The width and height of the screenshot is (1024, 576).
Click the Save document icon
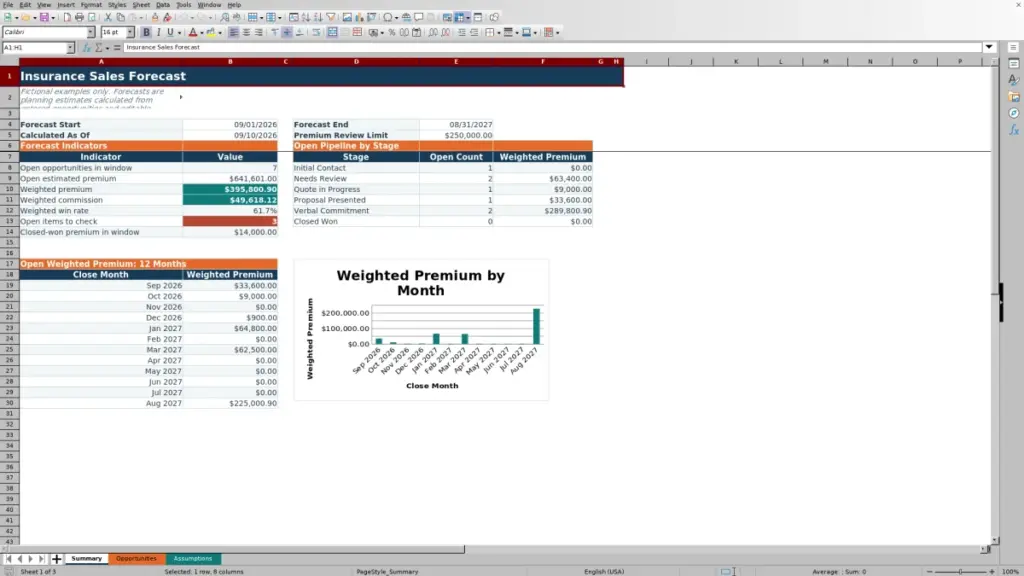[44, 18]
